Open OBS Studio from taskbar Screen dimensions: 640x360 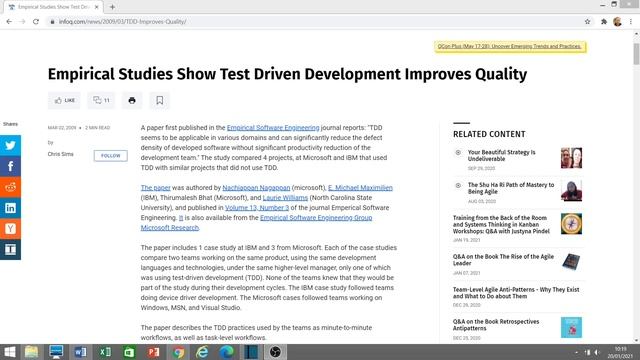pos(276,352)
